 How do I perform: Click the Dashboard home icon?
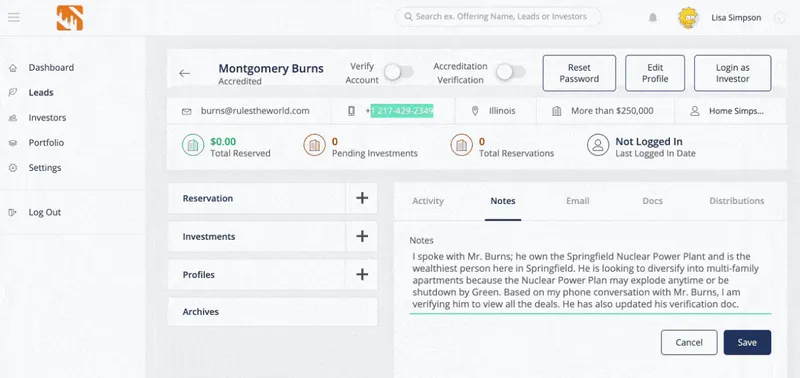coord(13,68)
